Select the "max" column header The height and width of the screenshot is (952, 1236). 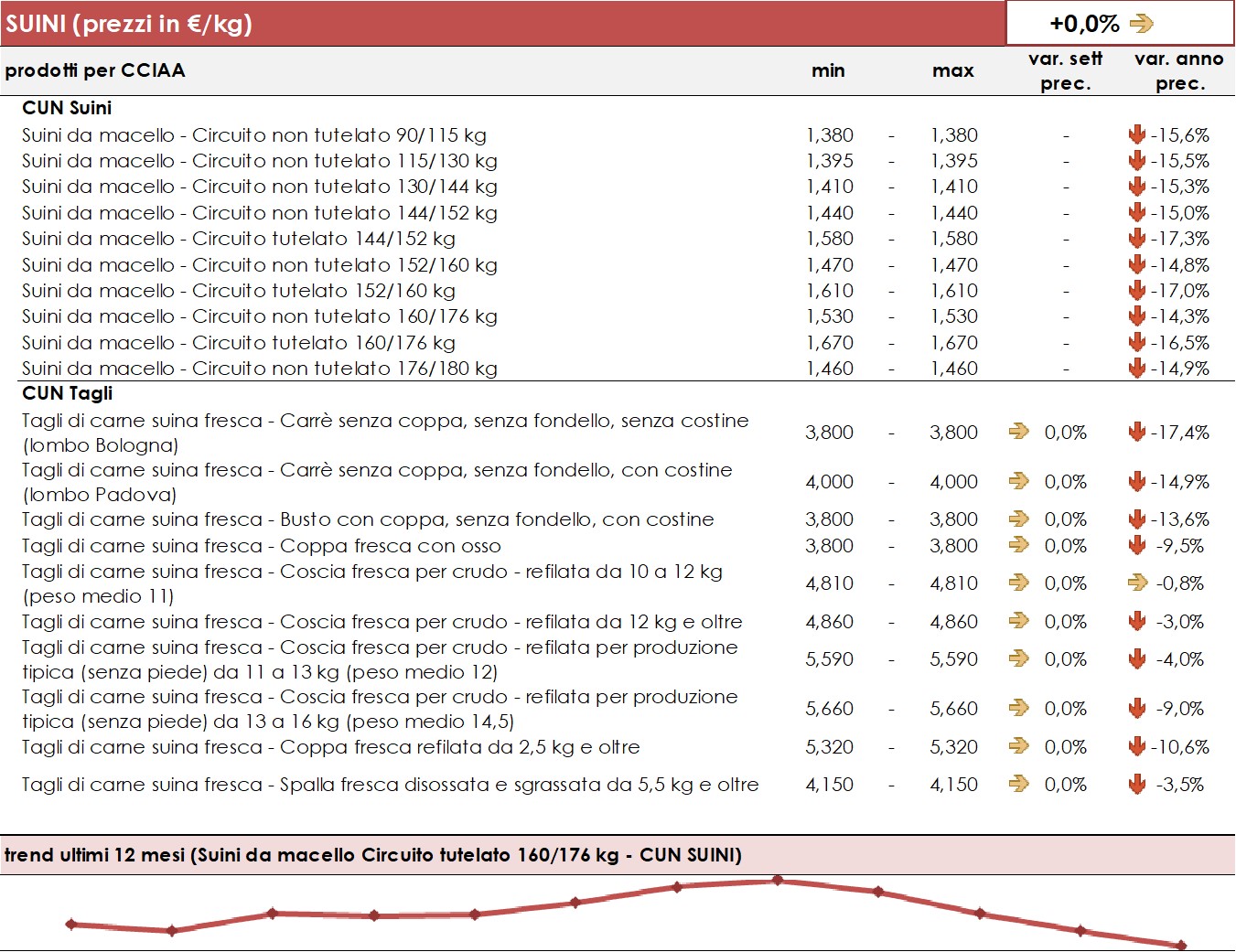tap(953, 70)
